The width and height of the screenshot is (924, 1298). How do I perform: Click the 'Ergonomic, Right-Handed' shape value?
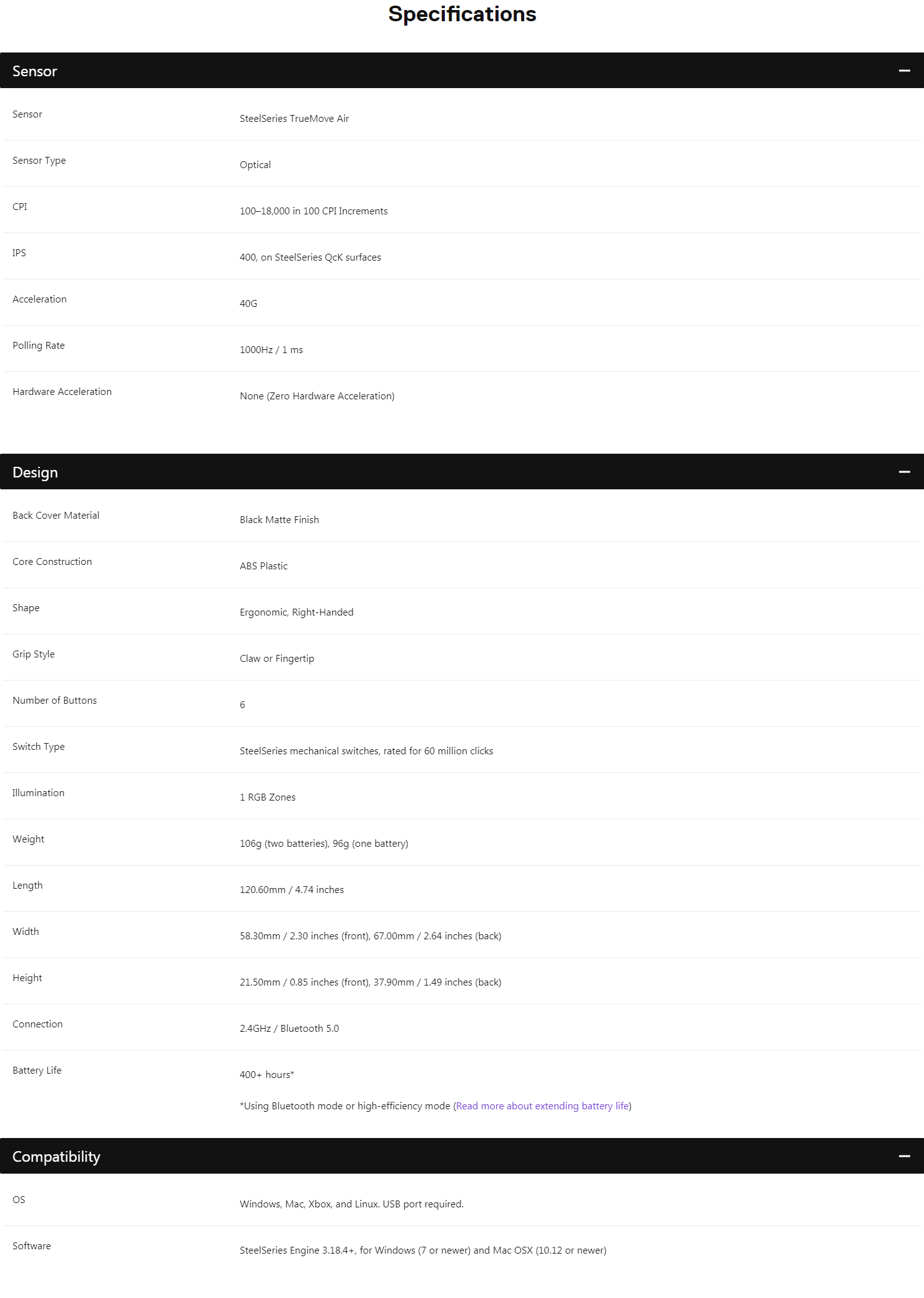[x=297, y=612]
